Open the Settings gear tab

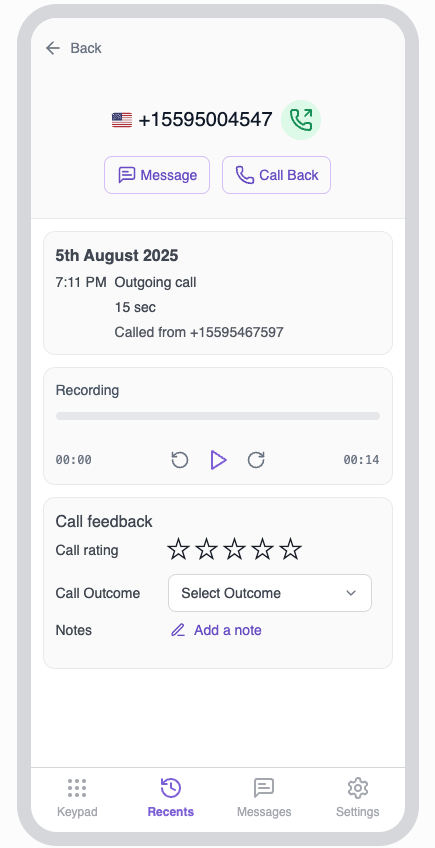358,797
